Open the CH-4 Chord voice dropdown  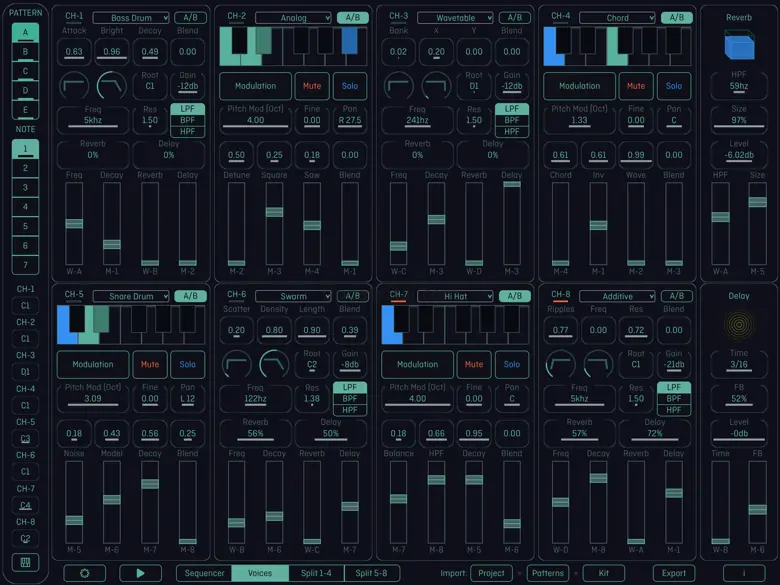pyautogui.click(x=618, y=18)
